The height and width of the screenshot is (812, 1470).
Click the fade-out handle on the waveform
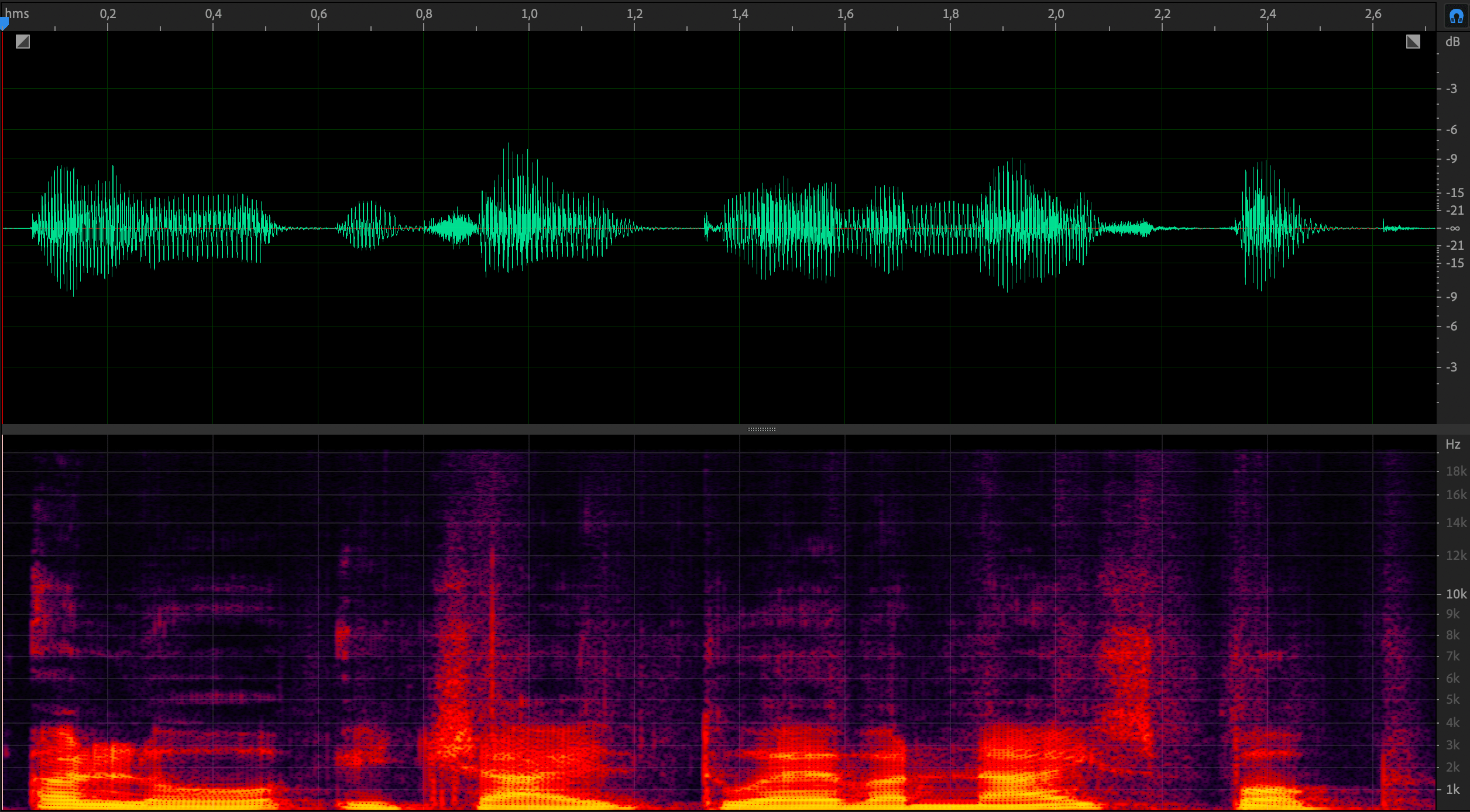[1413, 42]
